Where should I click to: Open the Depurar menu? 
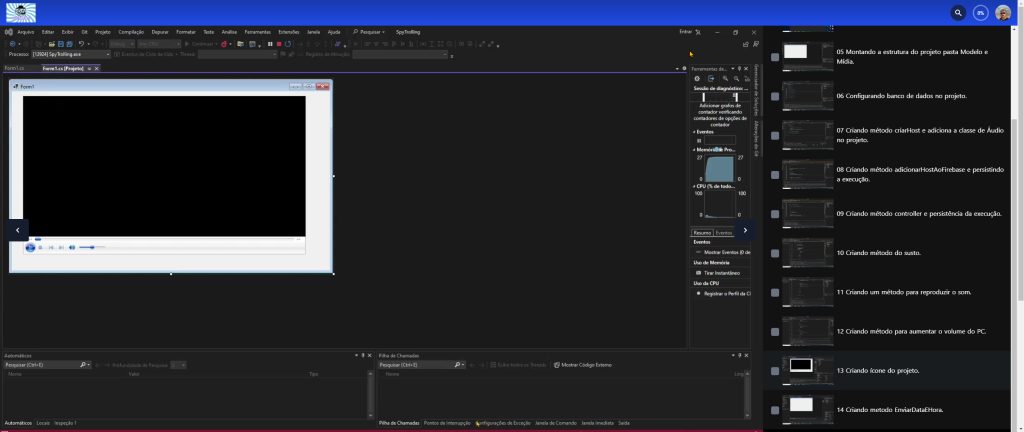tap(159, 32)
